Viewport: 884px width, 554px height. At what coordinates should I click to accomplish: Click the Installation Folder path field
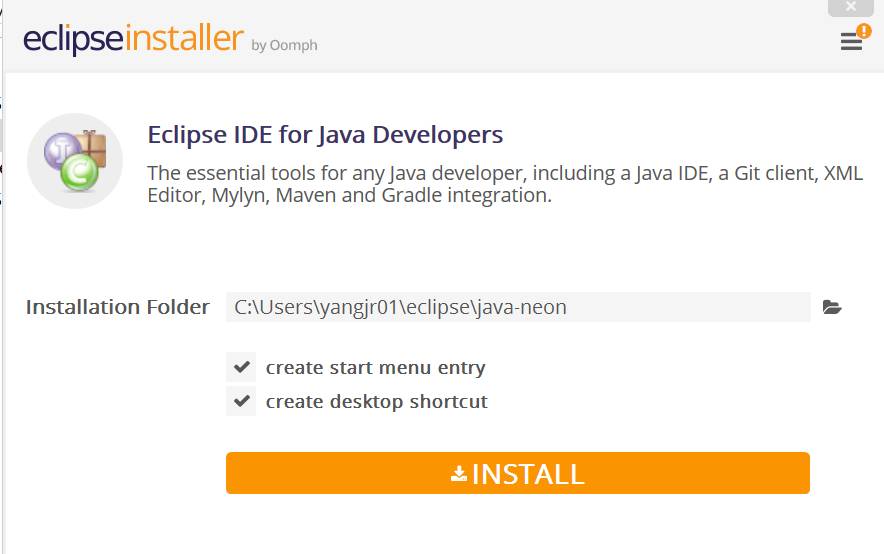coord(518,307)
